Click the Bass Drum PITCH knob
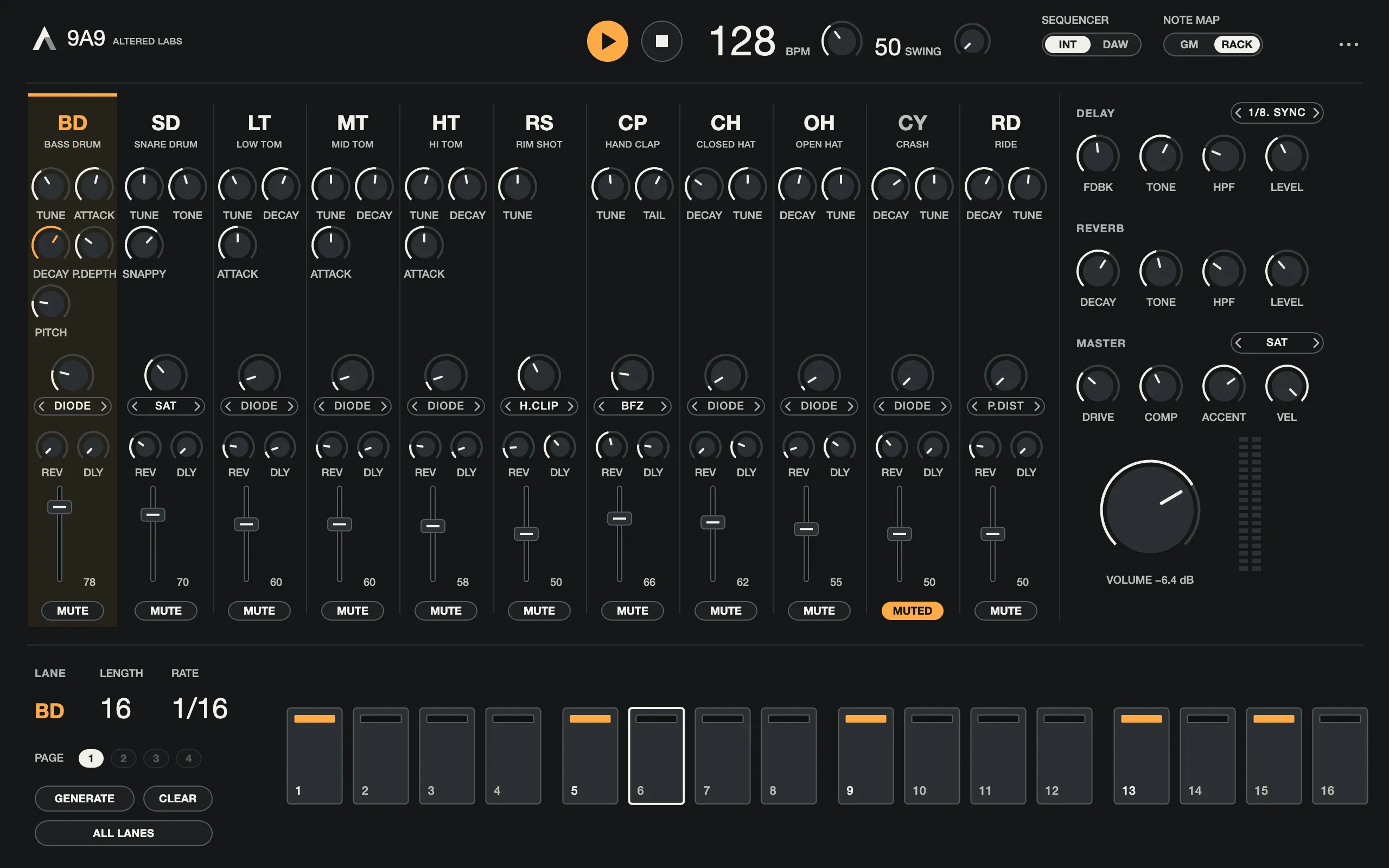This screenshot has width=1389, height=868. coord(50,304)
